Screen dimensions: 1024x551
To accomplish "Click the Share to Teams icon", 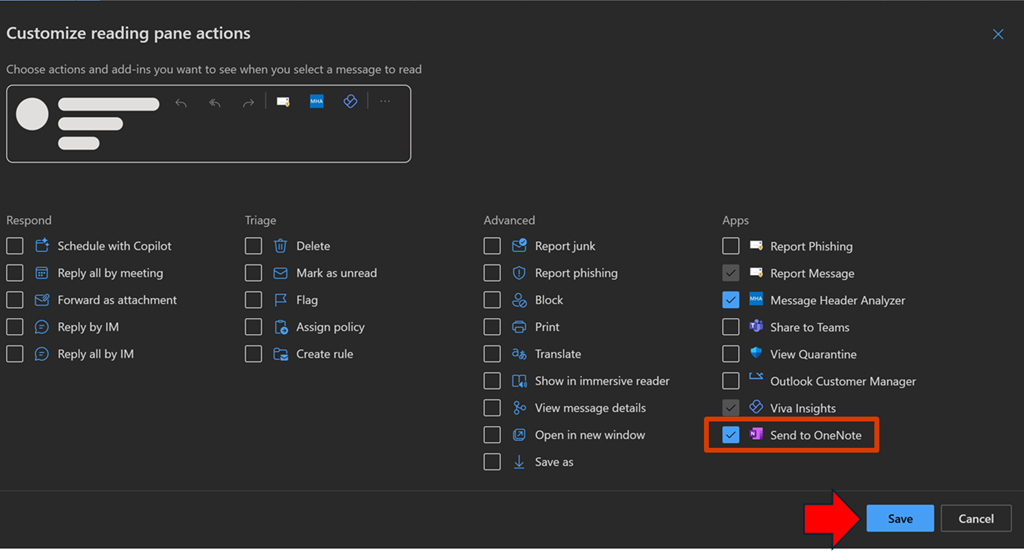I will point(757,327).
